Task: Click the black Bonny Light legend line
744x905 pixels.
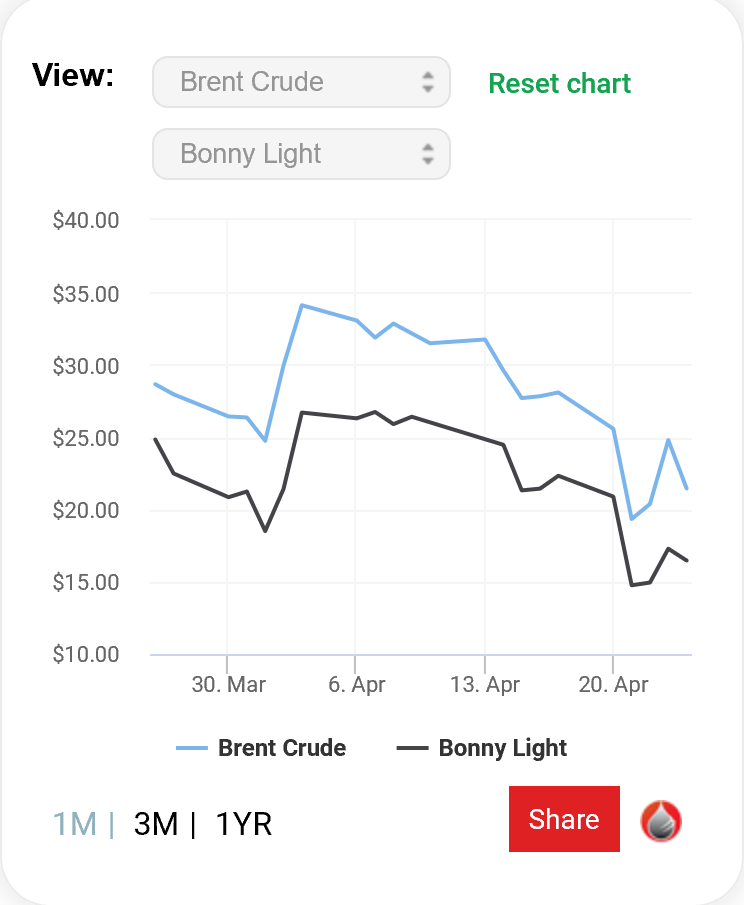Action: pos(412,748)
